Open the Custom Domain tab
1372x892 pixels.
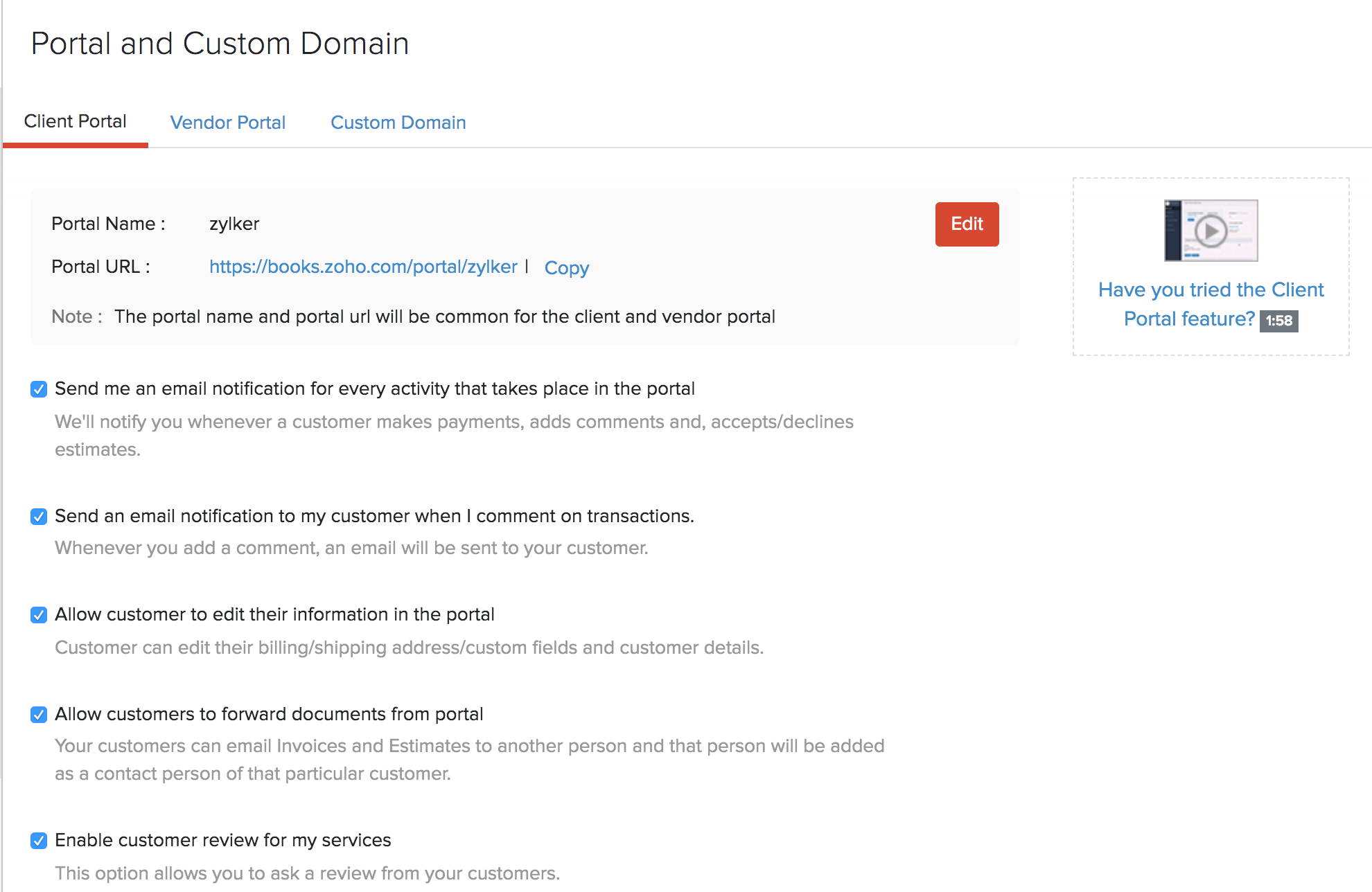[x=398, y=123]
